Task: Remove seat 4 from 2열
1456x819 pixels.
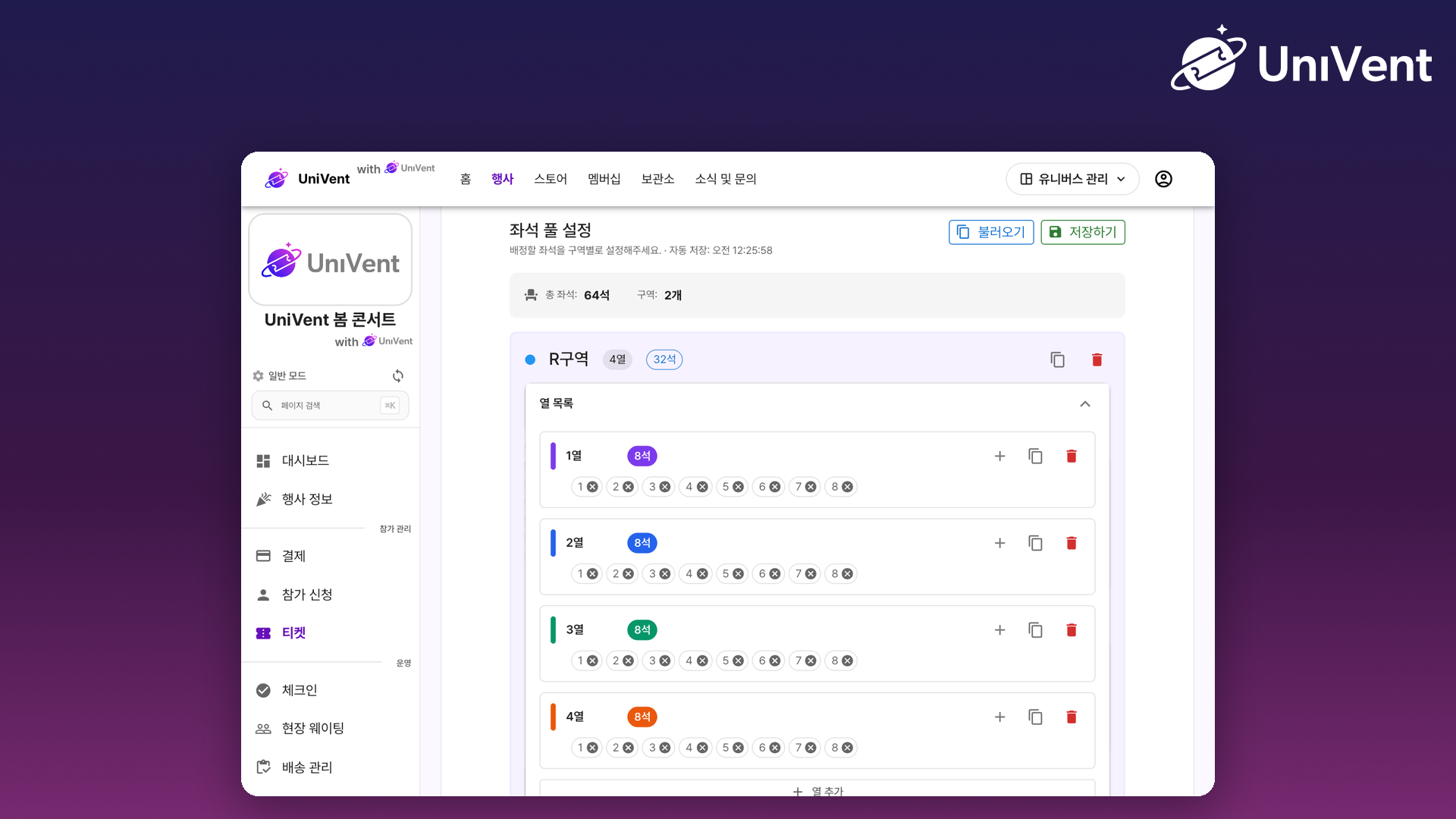Action: (x=702, y=574)
